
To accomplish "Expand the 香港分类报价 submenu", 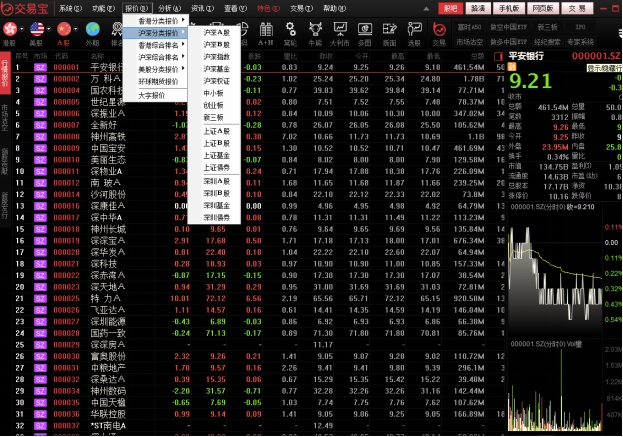I will pos(160,20).
